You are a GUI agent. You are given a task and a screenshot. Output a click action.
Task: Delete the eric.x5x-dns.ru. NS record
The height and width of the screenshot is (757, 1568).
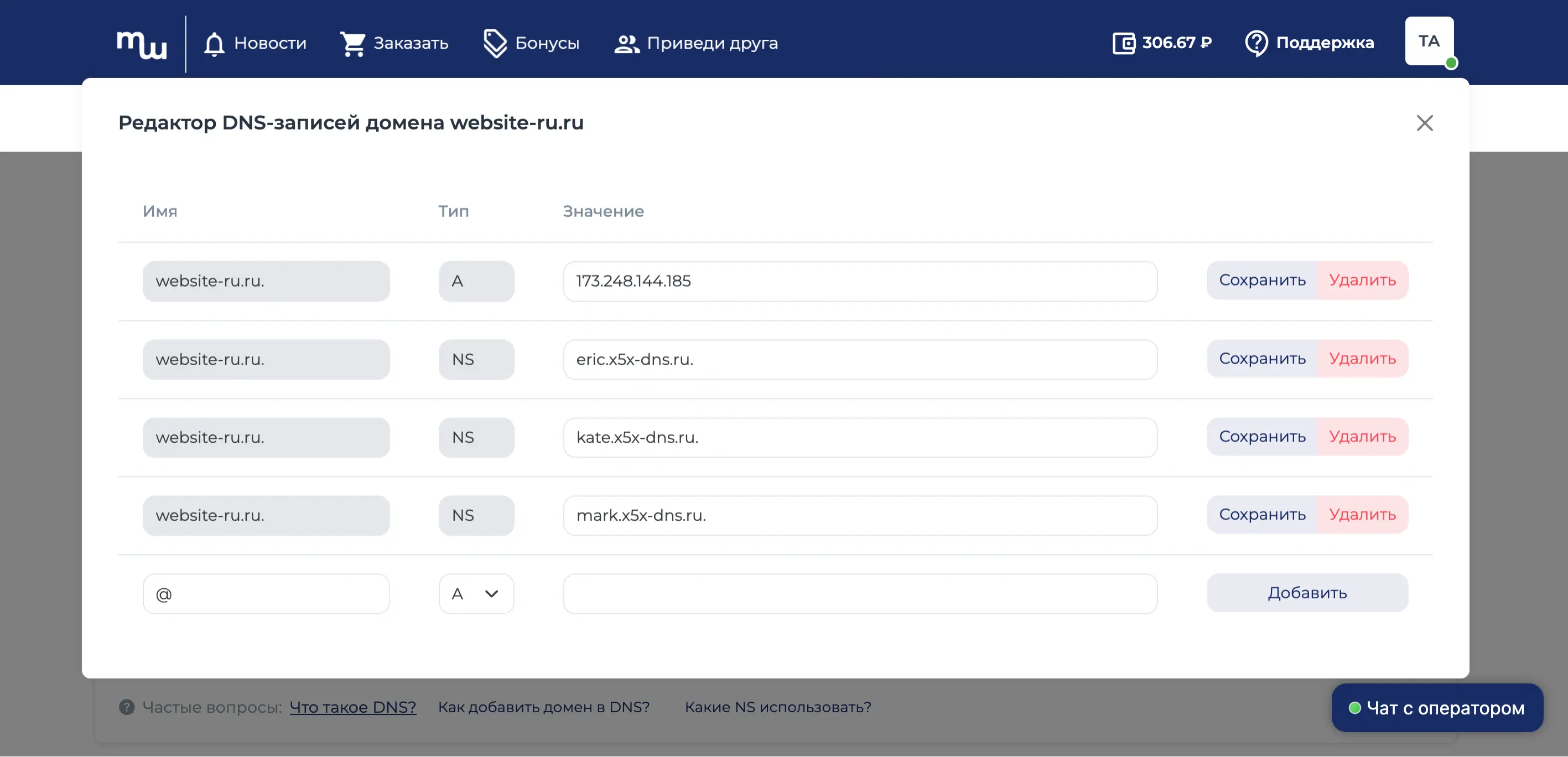pyautogui.click(x=1362, y=359)
